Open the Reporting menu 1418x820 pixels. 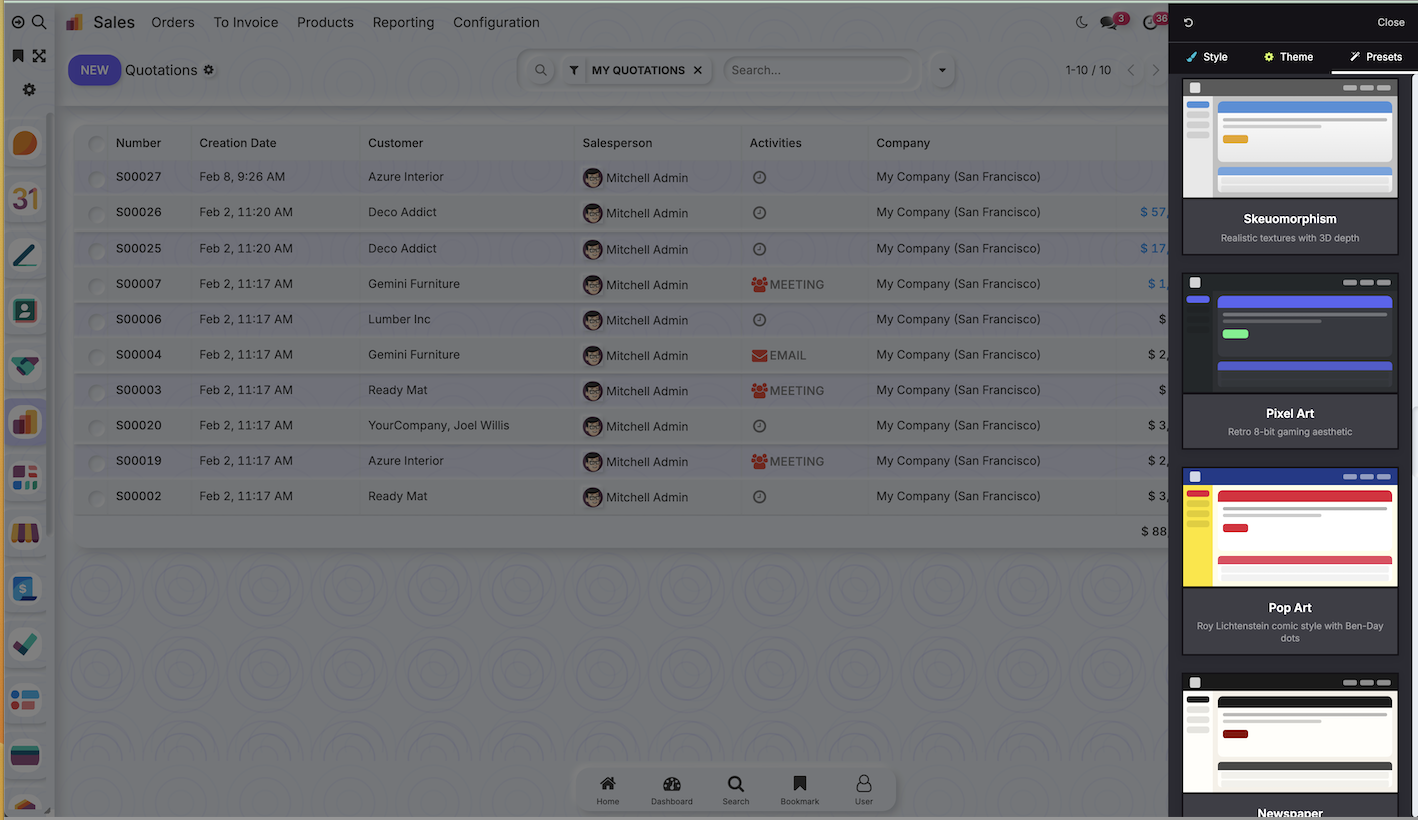[x=403, y=22]
